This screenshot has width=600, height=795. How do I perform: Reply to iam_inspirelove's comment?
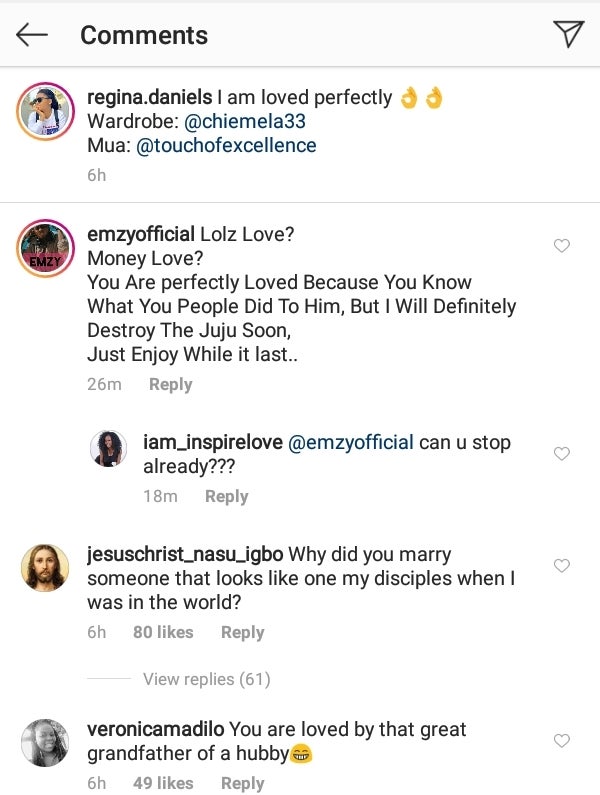[x=226, y=496]
